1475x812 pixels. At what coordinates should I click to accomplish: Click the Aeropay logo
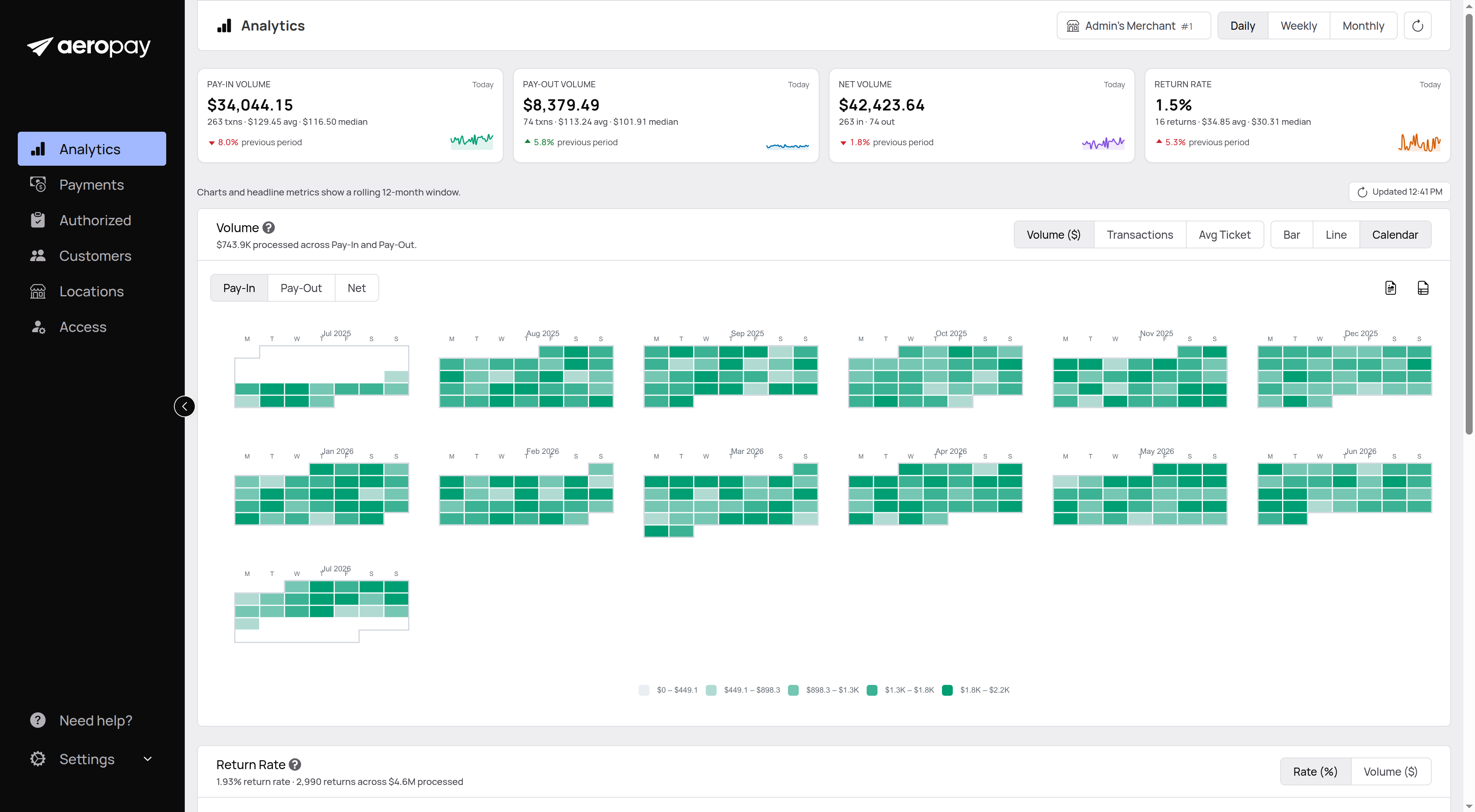(x=89, y=46)
